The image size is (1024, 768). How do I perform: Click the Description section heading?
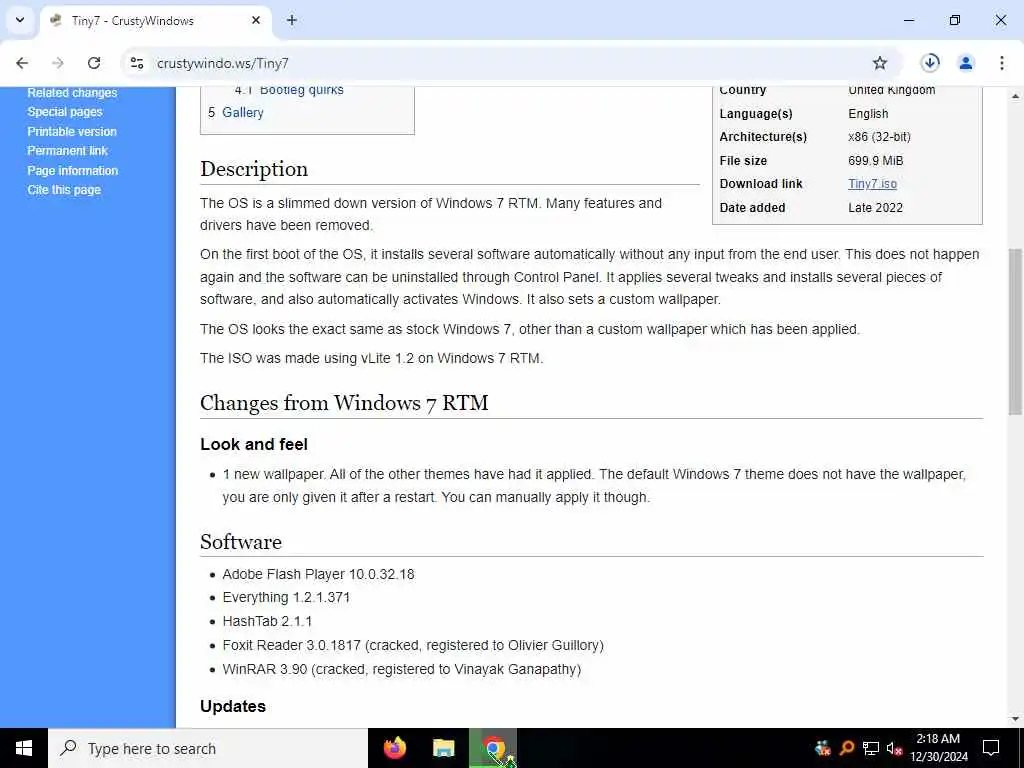(x=254, y=169)
